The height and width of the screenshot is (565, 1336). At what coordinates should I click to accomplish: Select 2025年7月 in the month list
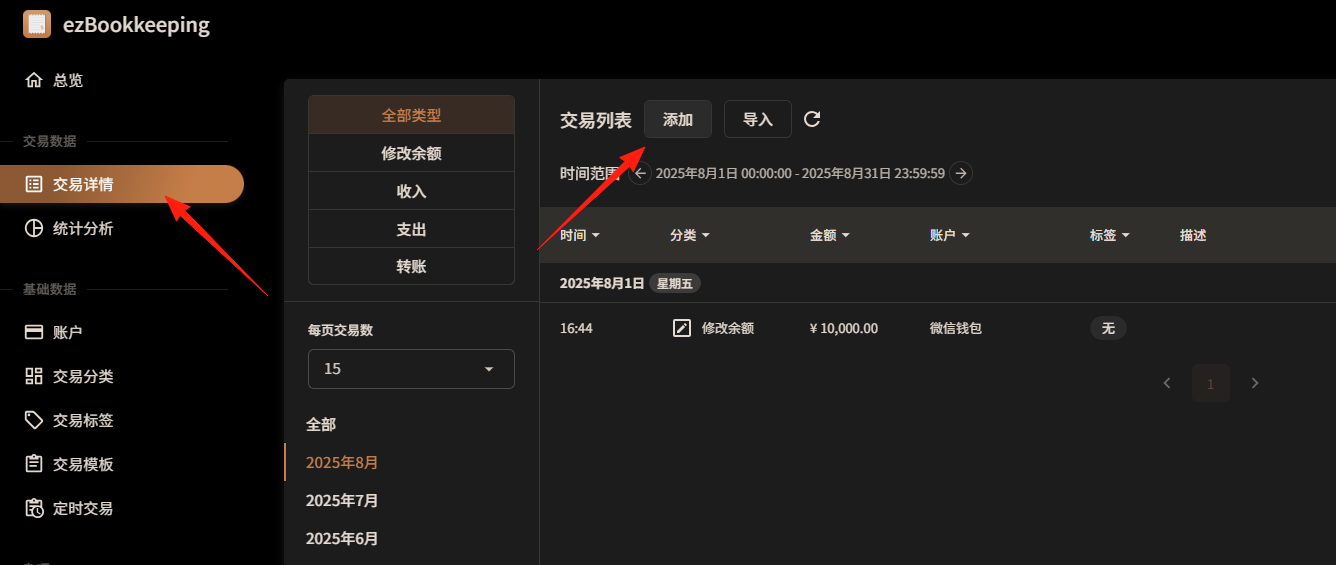tap(342, 500)
